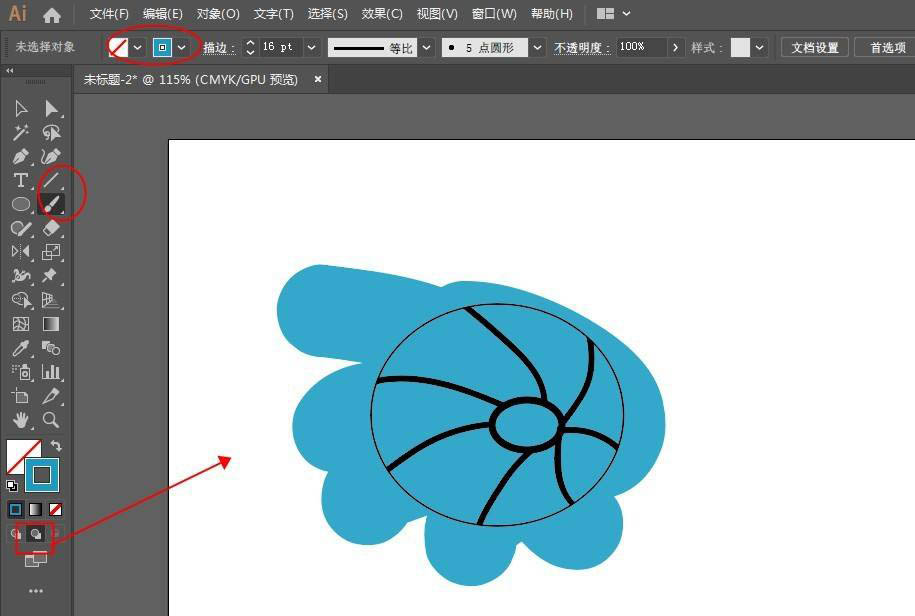This screenshot has width=915, height=616.
Task: Select the Eraser tool
Action: point(51,228)
